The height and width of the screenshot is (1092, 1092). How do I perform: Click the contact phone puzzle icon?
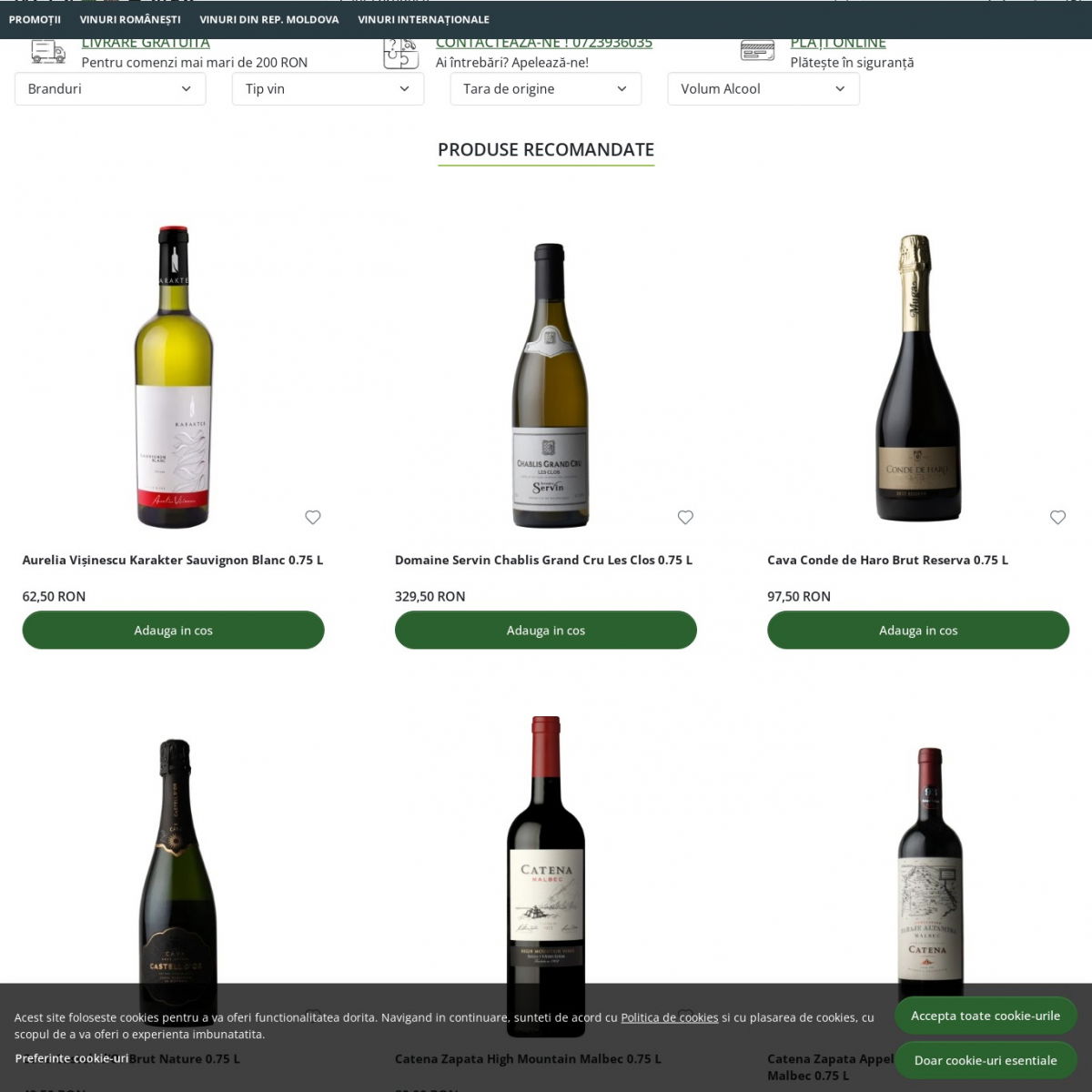click(x=400, y=53)
